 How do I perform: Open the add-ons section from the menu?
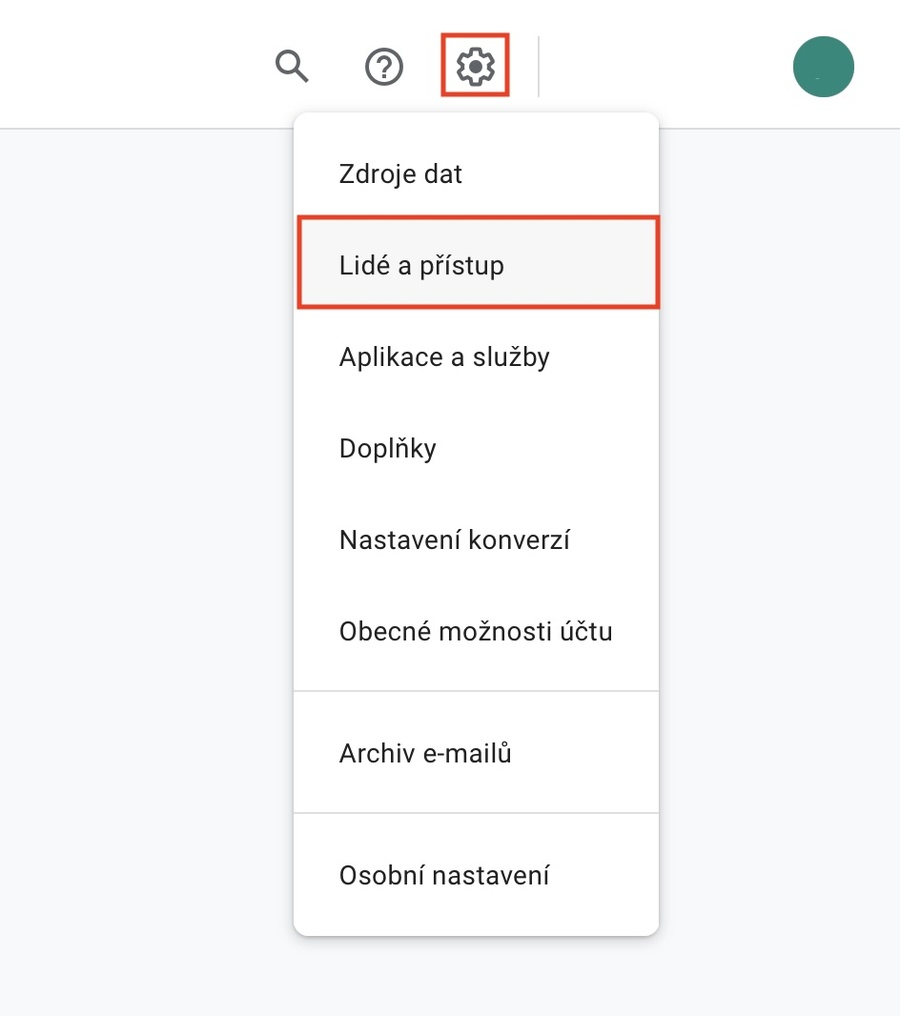(388, 449)
